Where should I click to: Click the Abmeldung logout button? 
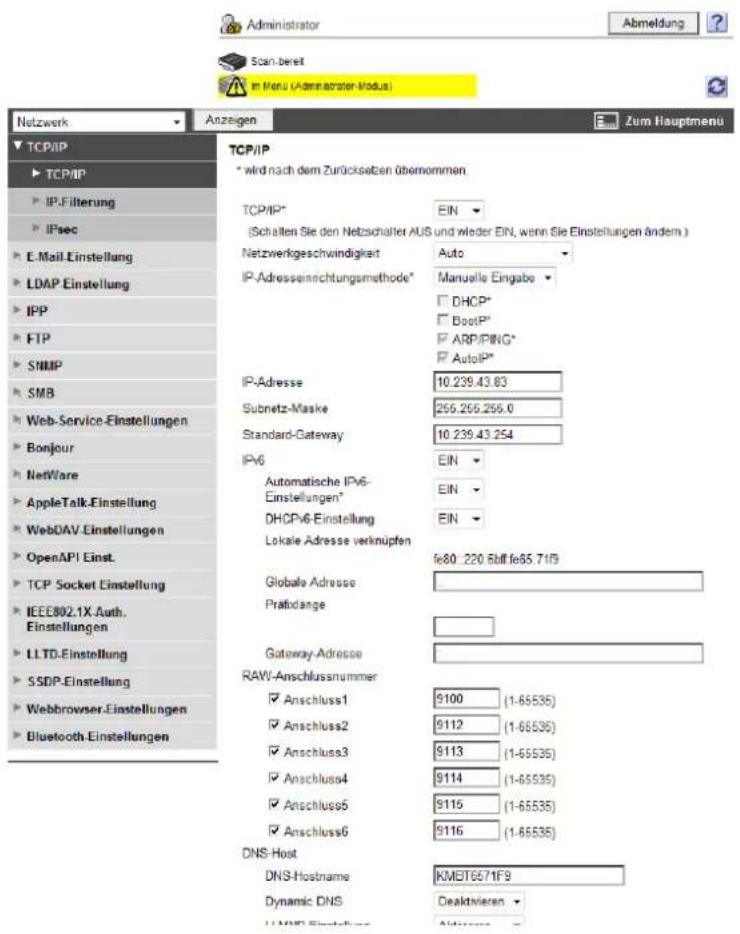coord(653,23)
